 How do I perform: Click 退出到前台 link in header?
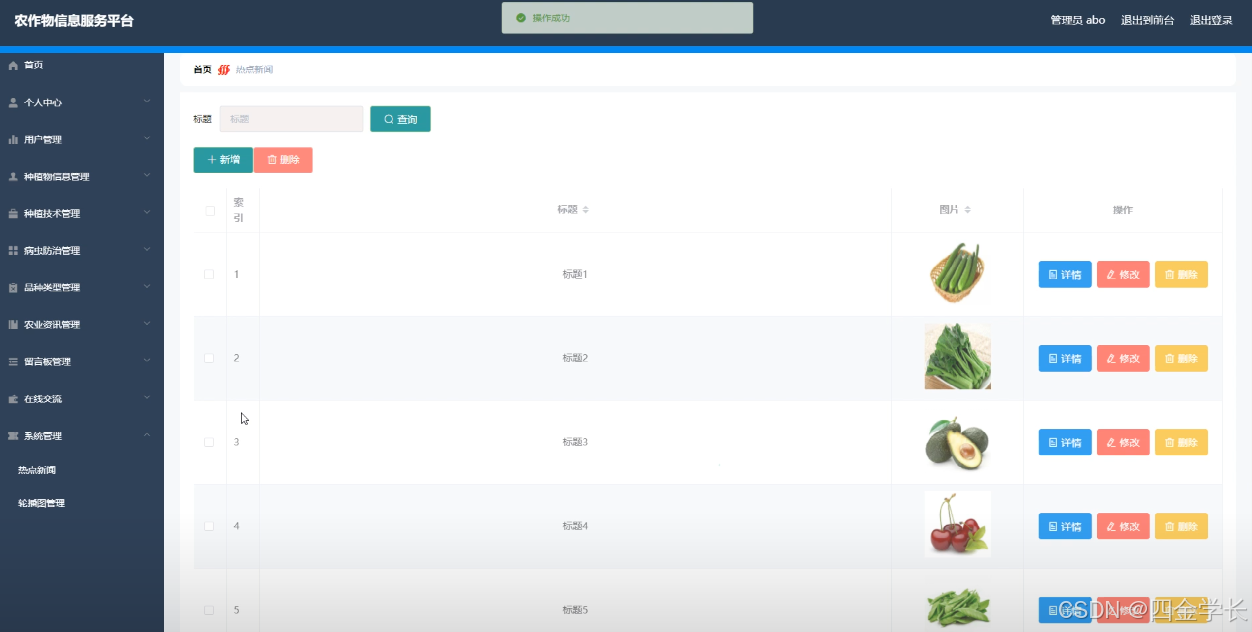(1148, 20)
